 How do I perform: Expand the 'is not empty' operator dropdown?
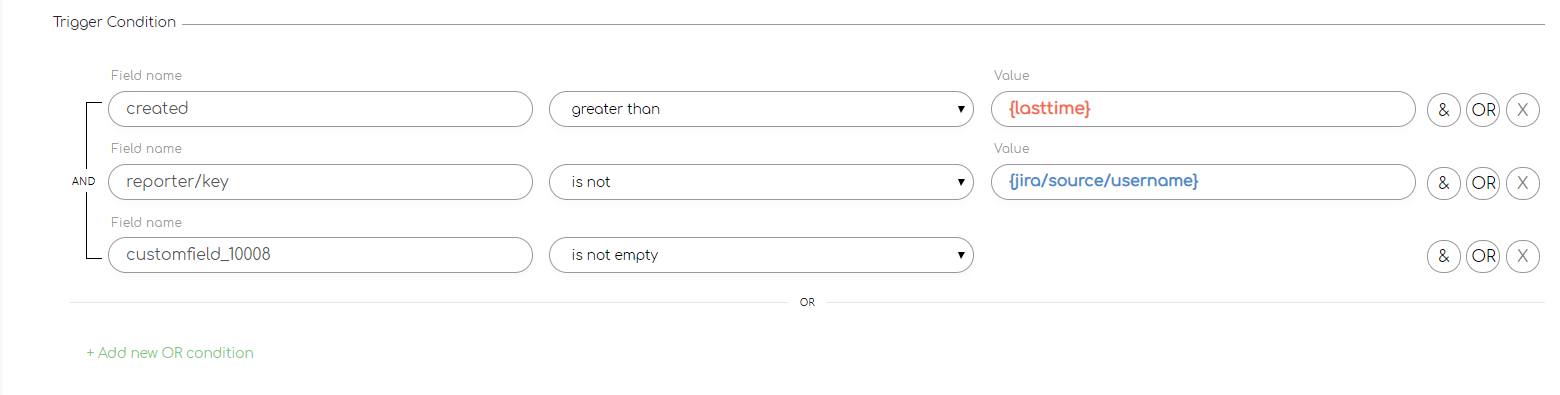761,255
